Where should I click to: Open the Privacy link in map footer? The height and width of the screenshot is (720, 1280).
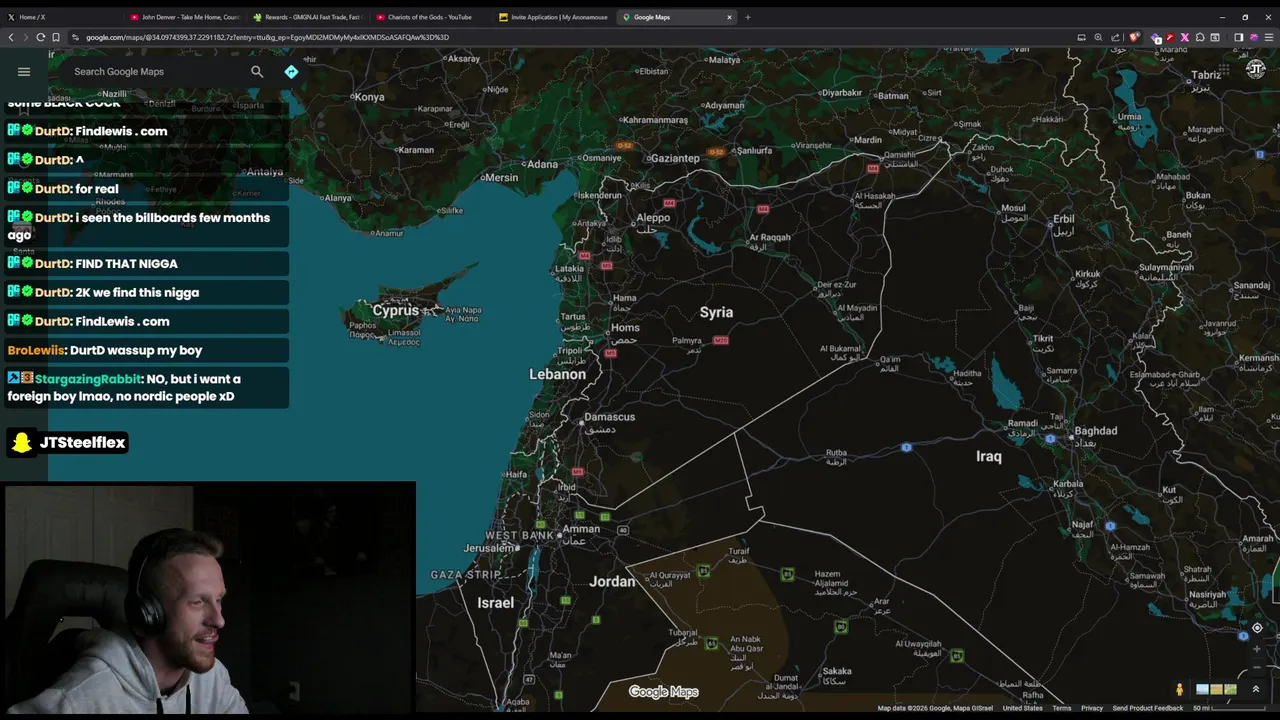[1092, 708]
